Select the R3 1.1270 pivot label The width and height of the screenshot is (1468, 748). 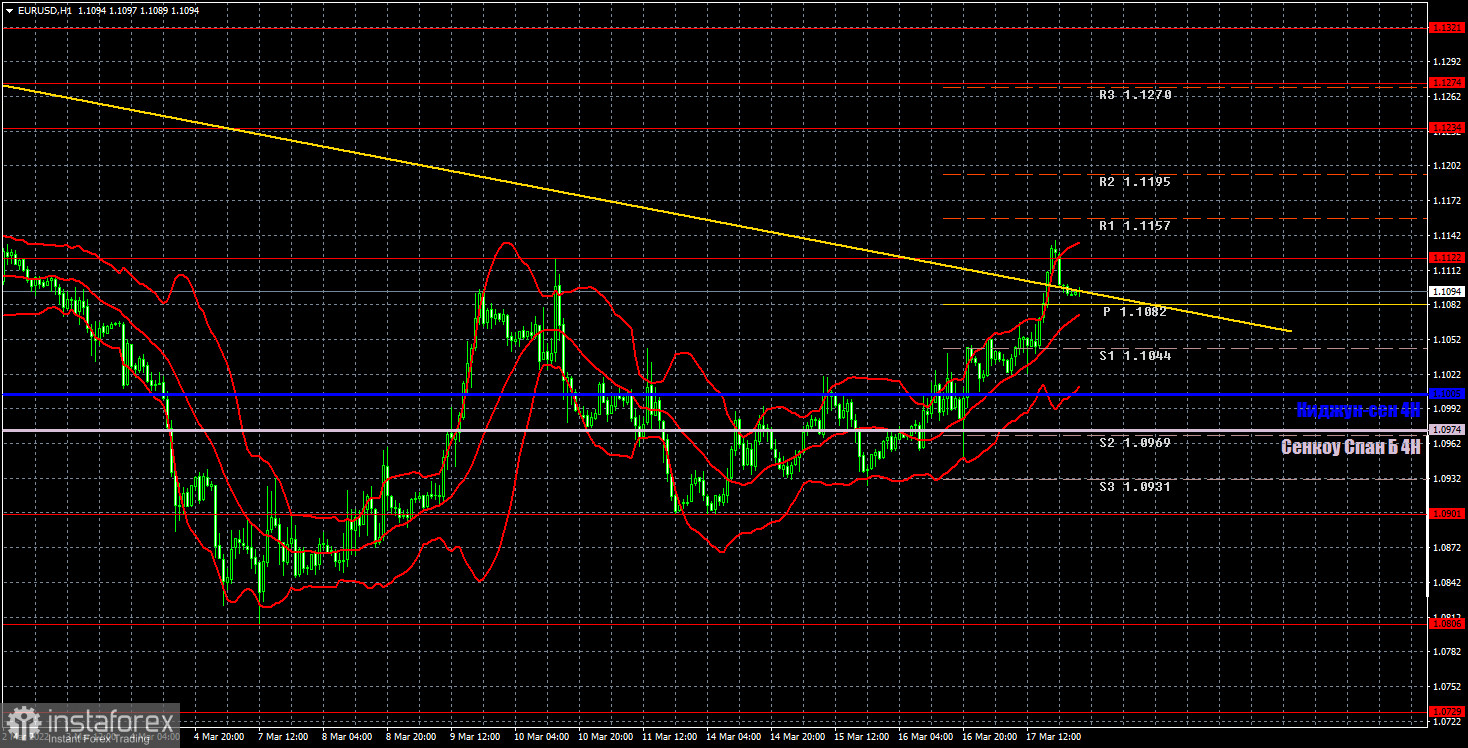pyautogui.click(x=1134, y=95)
